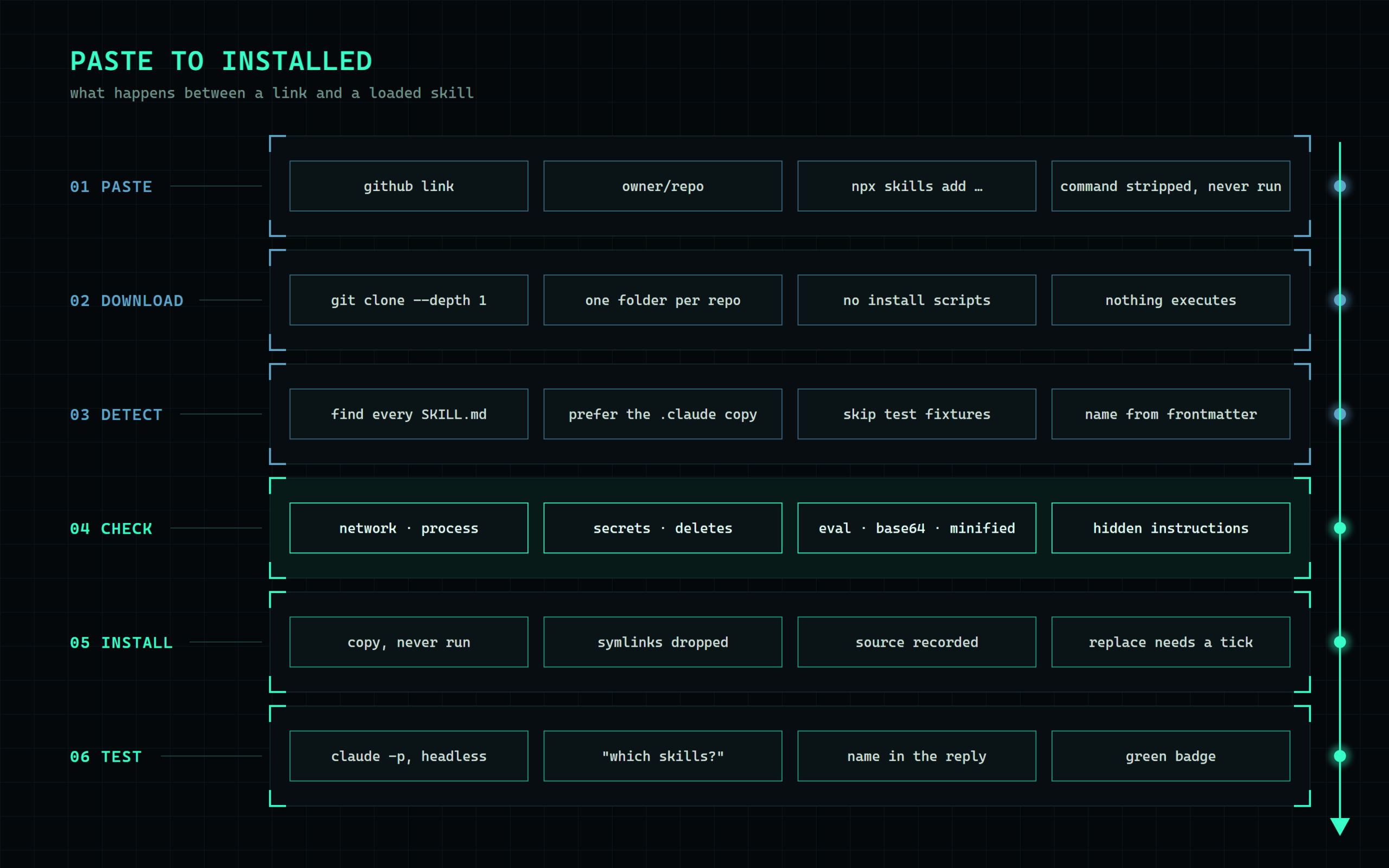Select the 'name from frontmatter' box

pos(1170,414)
